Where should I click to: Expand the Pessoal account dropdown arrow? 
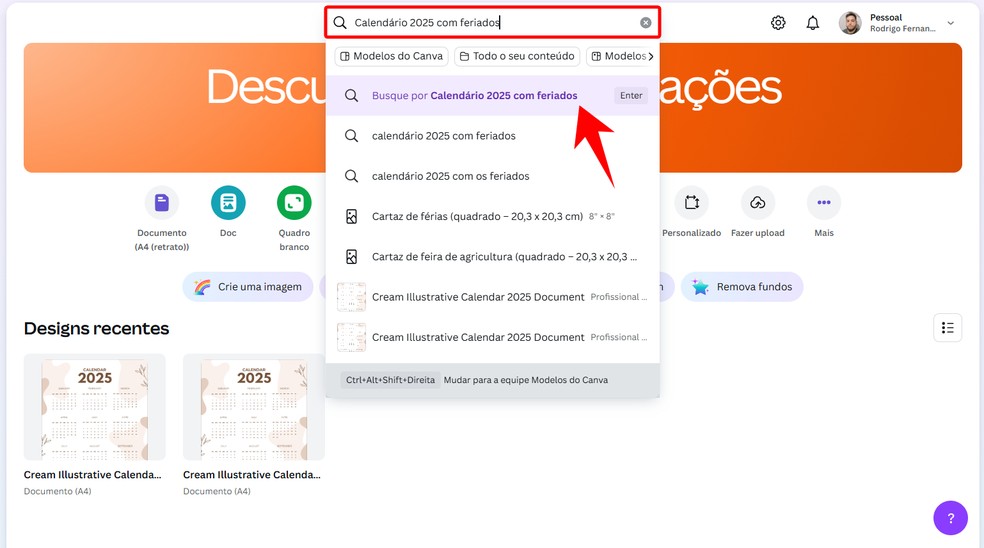point(951,23)
